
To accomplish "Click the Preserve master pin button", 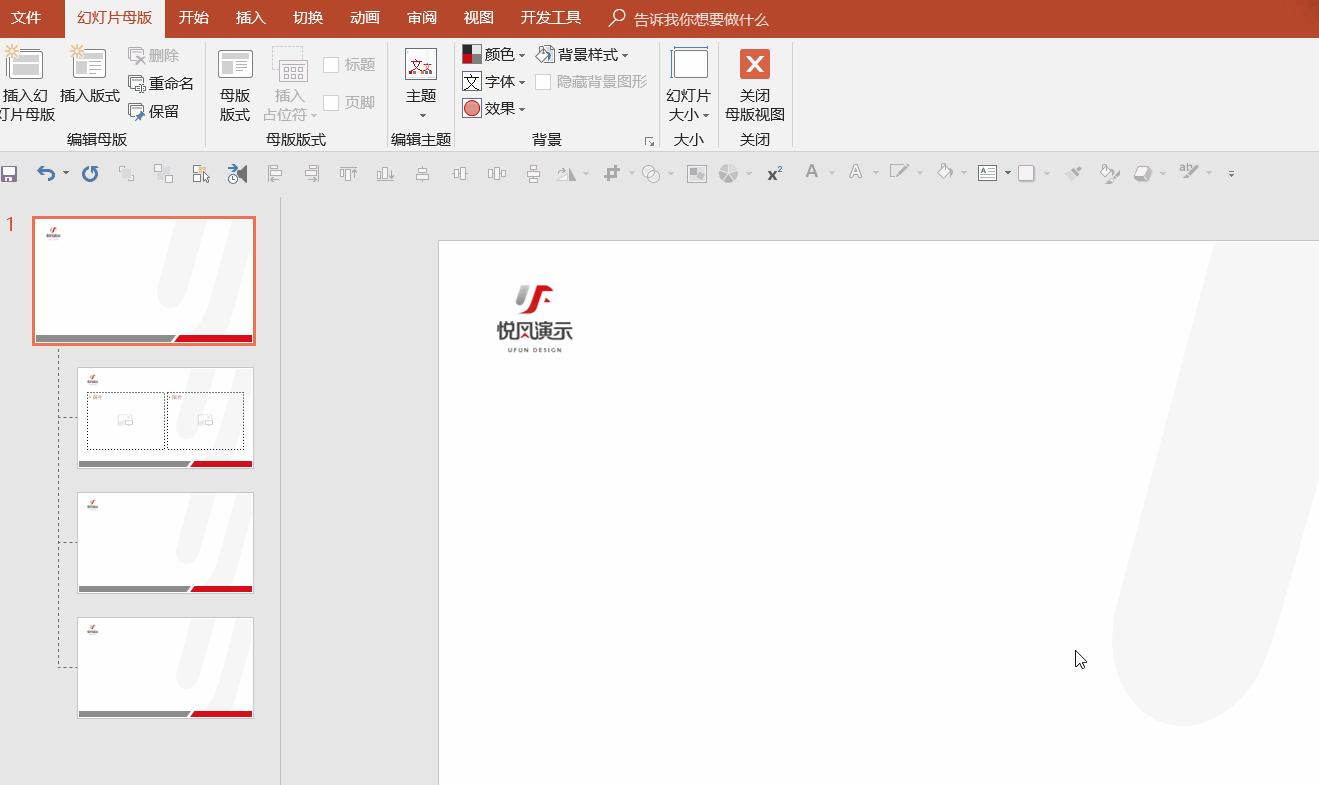I will [x=154, y=112].
